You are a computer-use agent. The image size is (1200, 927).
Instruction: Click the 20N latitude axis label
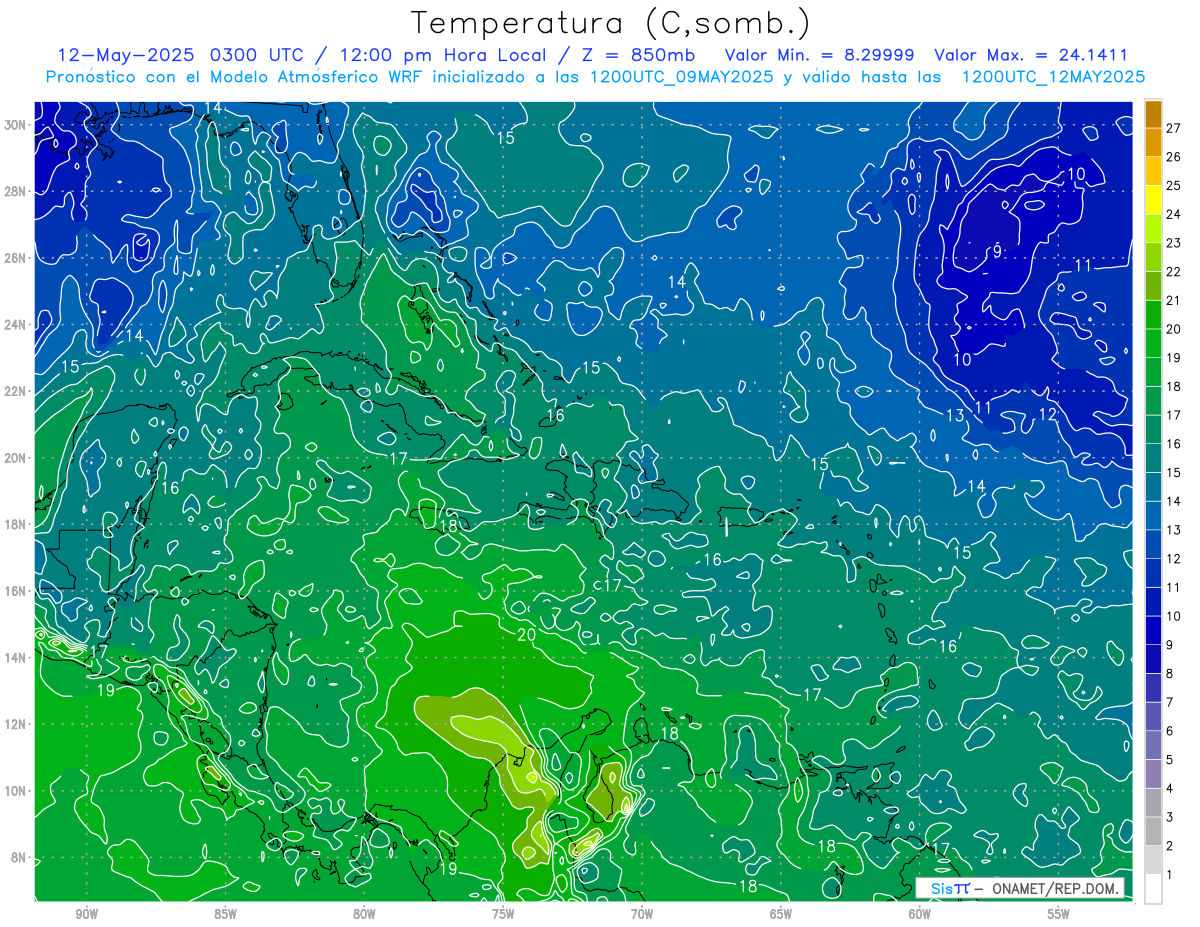click(16, 458)
